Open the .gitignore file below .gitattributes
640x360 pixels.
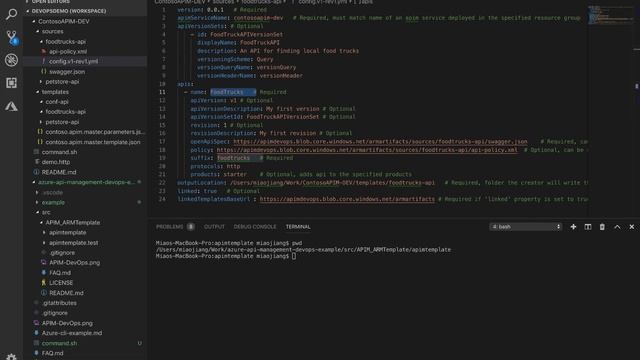(x=55, y=313)
